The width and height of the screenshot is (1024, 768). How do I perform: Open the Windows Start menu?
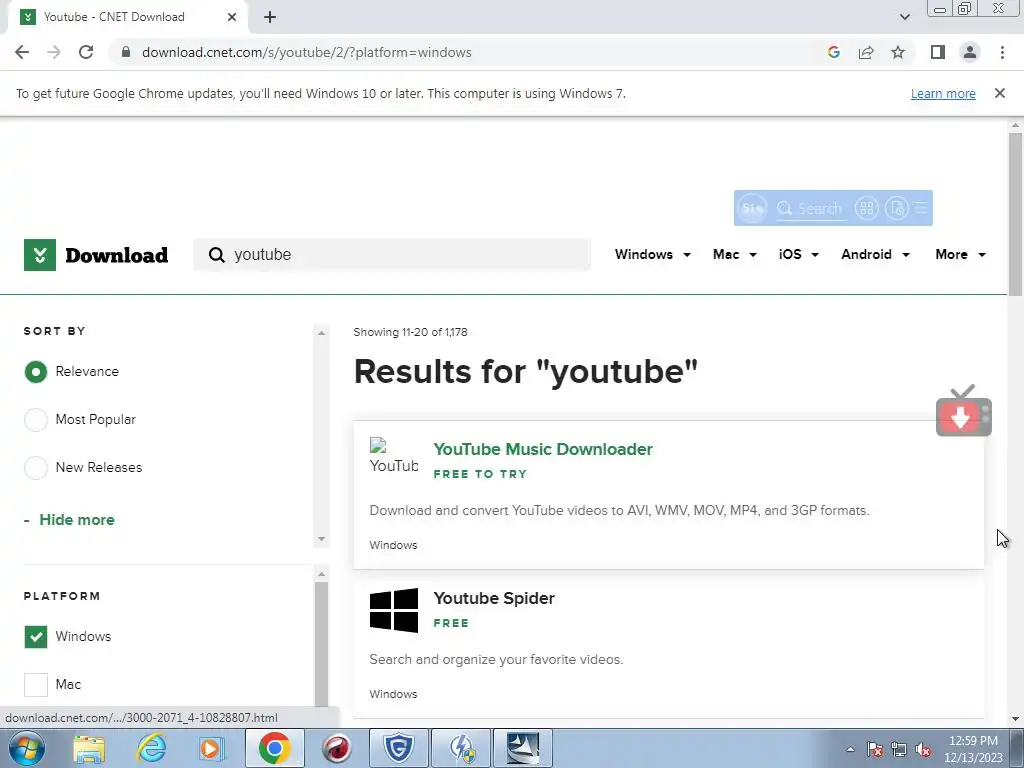click(27, 748)
